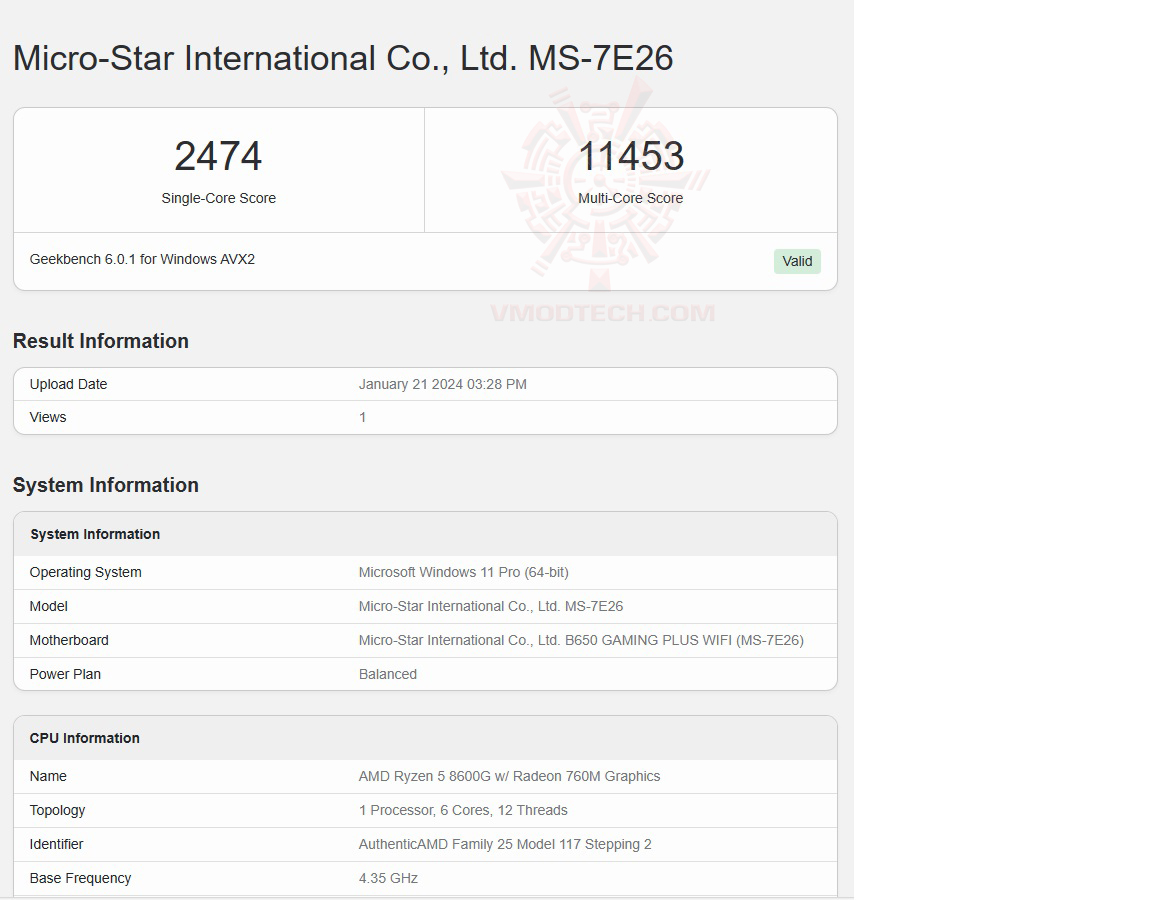Click the Single-Core Score label
Viewport: 1152px width, 900px height.
tap(218, 198)
